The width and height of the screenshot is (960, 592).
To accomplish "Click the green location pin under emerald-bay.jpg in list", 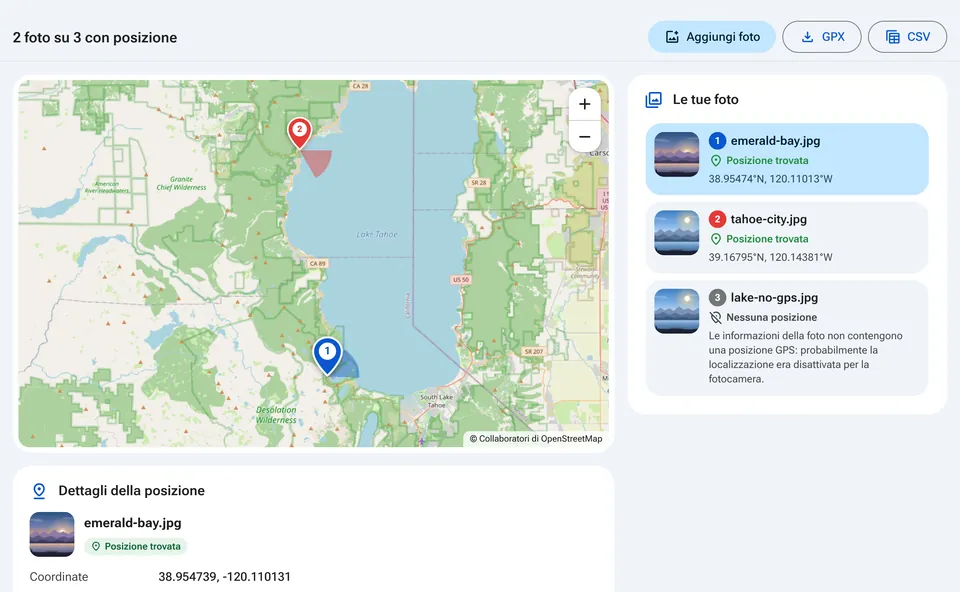I will click(x=716, y=160).
